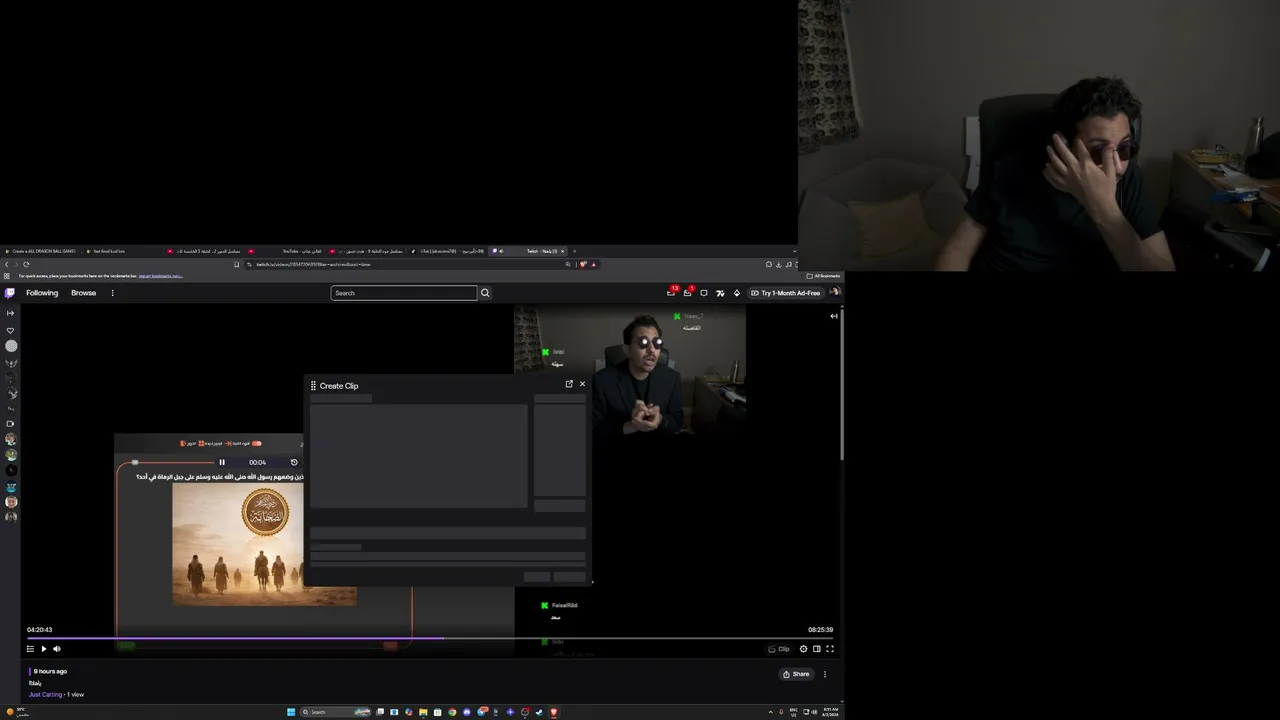Open the All Bookmarks folder
Screen dimensions: 1280x720
pyautogui.click(x=824, y=276)
